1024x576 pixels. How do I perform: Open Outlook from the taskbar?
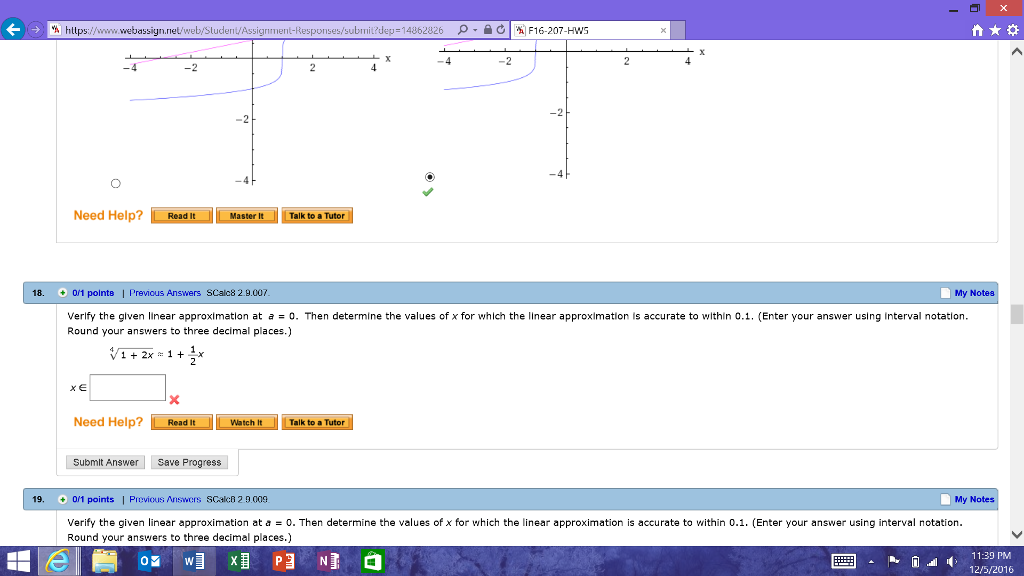[147, 562]
